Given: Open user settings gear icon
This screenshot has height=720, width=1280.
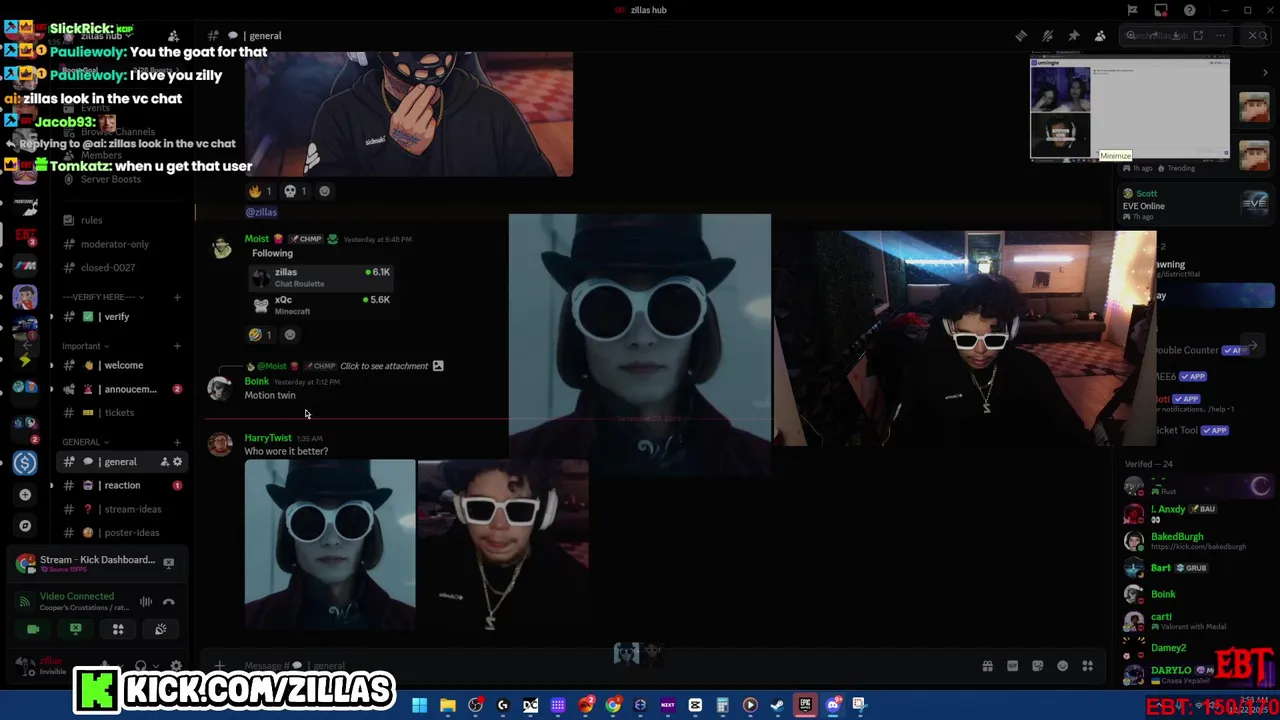Looking at the screenshot, I should 176,666.
